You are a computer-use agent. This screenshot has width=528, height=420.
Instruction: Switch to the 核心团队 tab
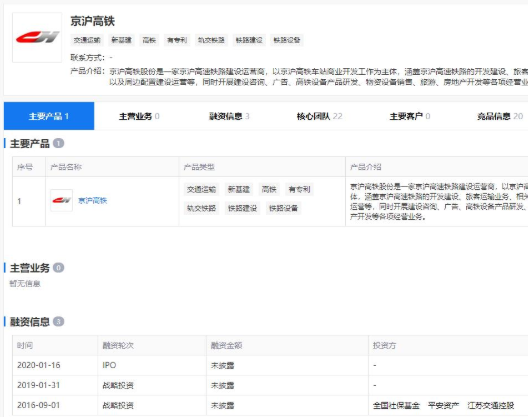[319, 116]
